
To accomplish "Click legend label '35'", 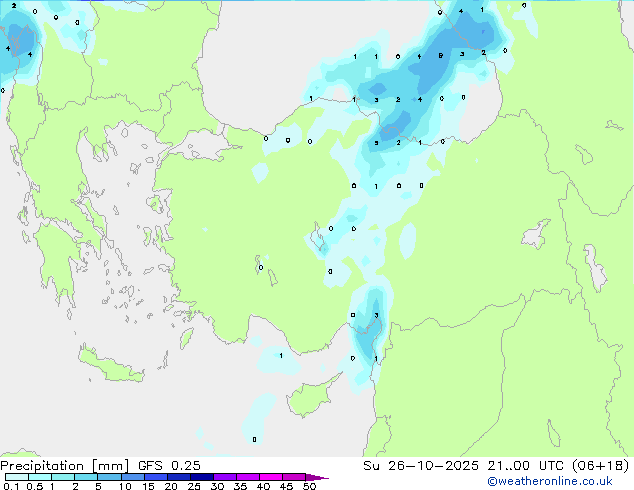I will (240, 486).
